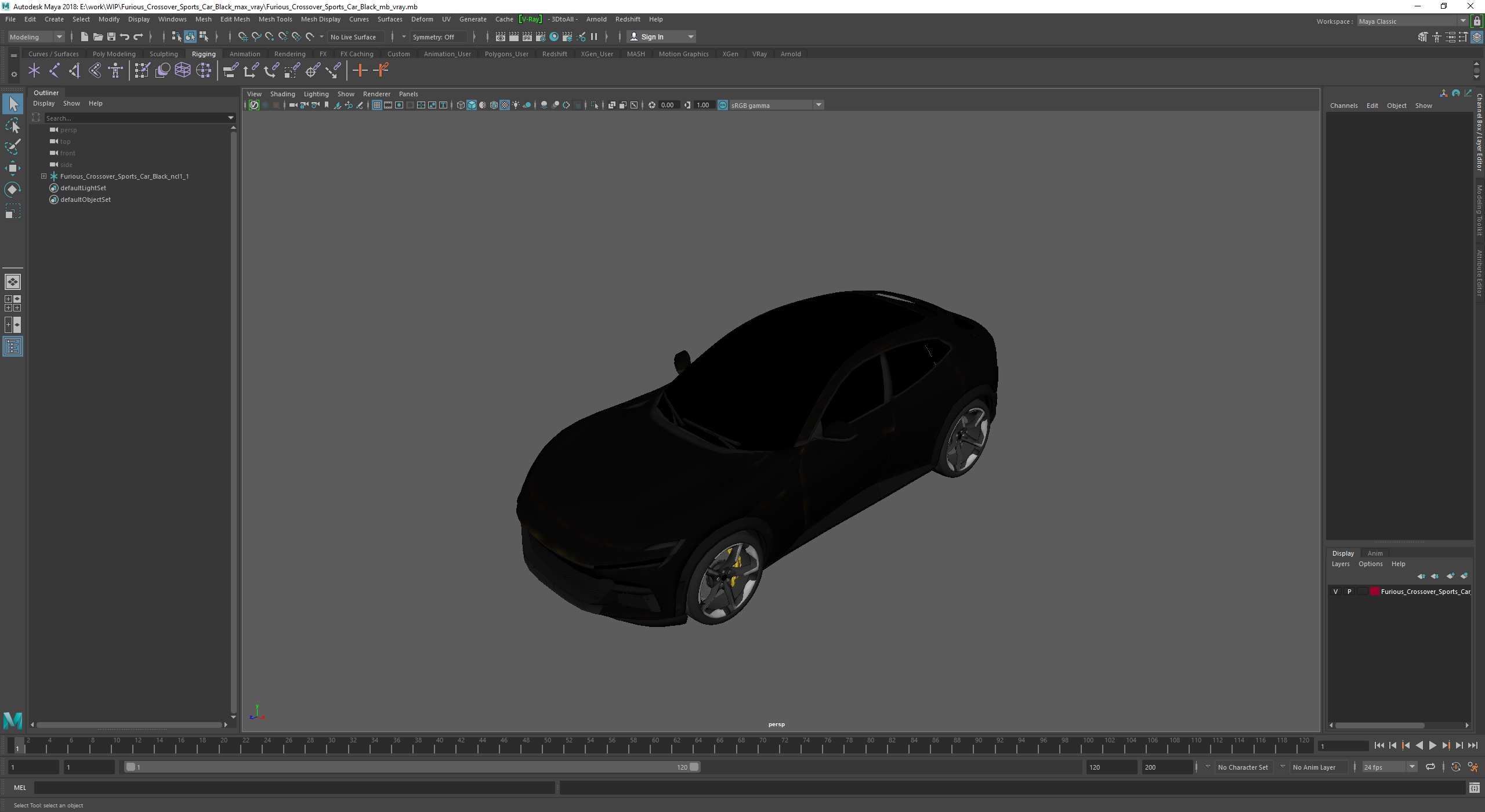This screenshot has width=1485, height=812.
Task: Open viewport Shading menu
Action: (282, 94)
